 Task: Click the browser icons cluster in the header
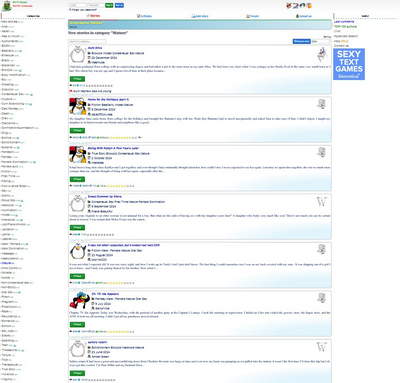click(x=299, y=5)
